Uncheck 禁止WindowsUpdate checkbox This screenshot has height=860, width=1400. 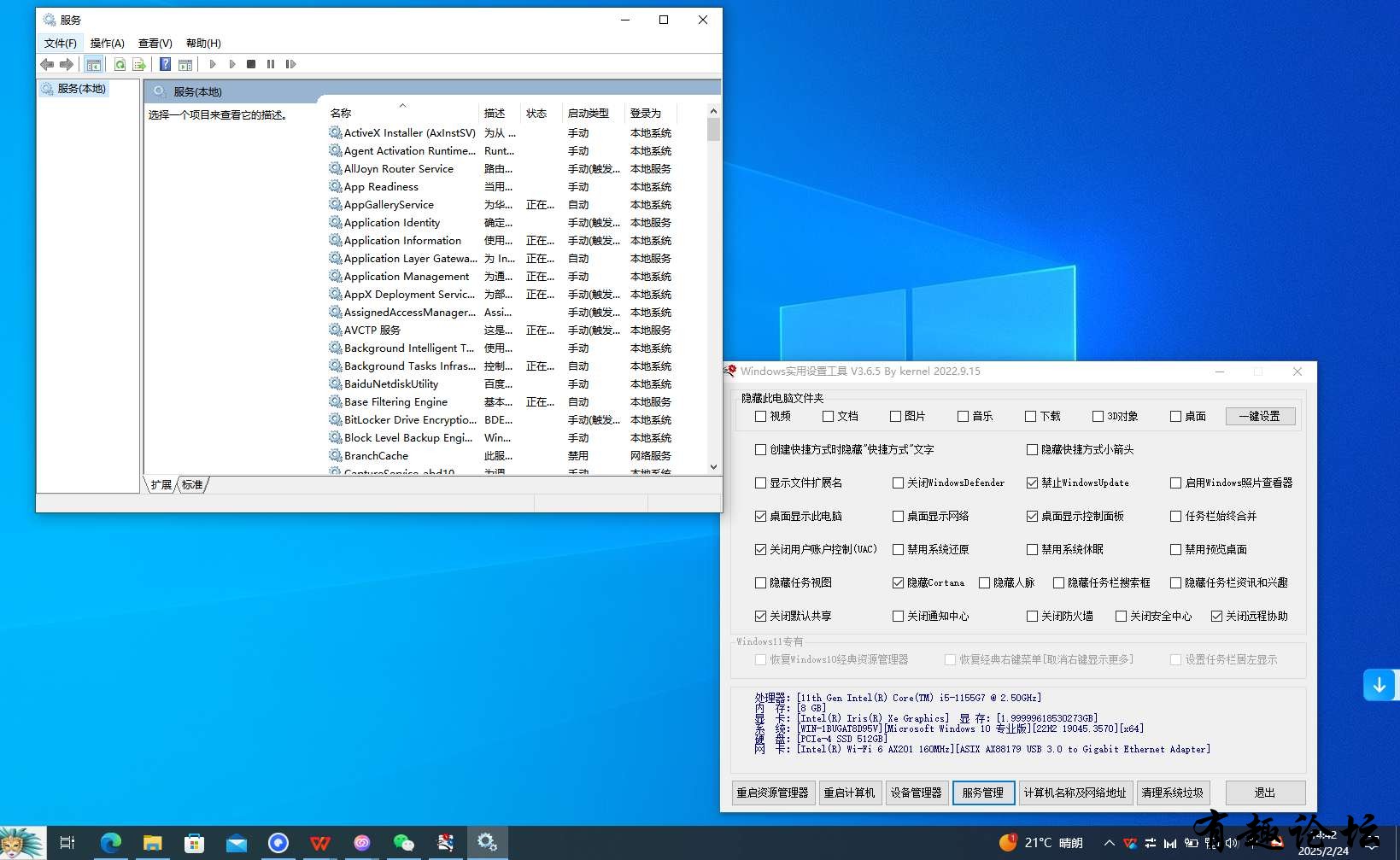coord(1032,483)
